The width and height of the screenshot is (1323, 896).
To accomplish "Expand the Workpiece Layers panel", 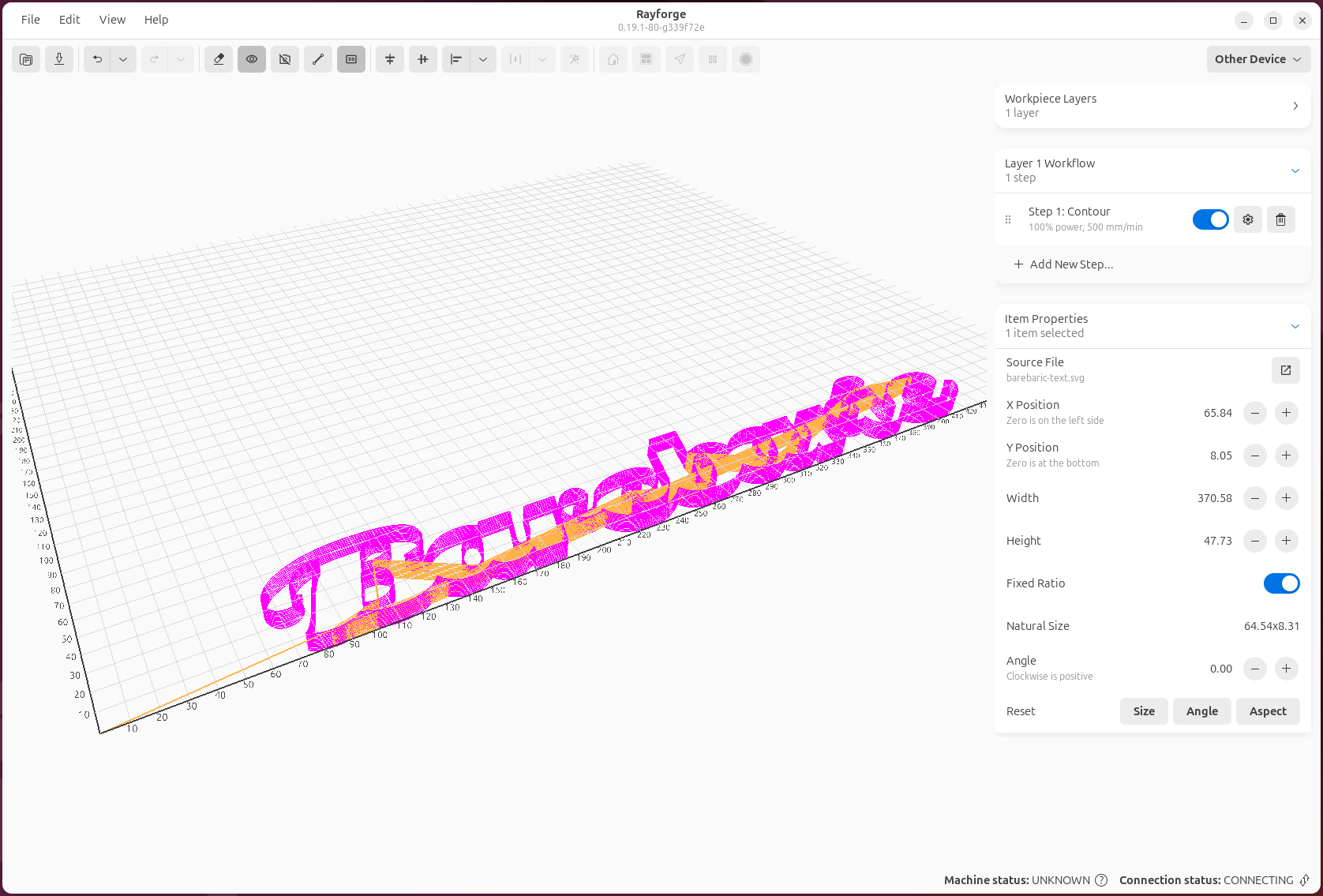I will (x=1295, y=106).
